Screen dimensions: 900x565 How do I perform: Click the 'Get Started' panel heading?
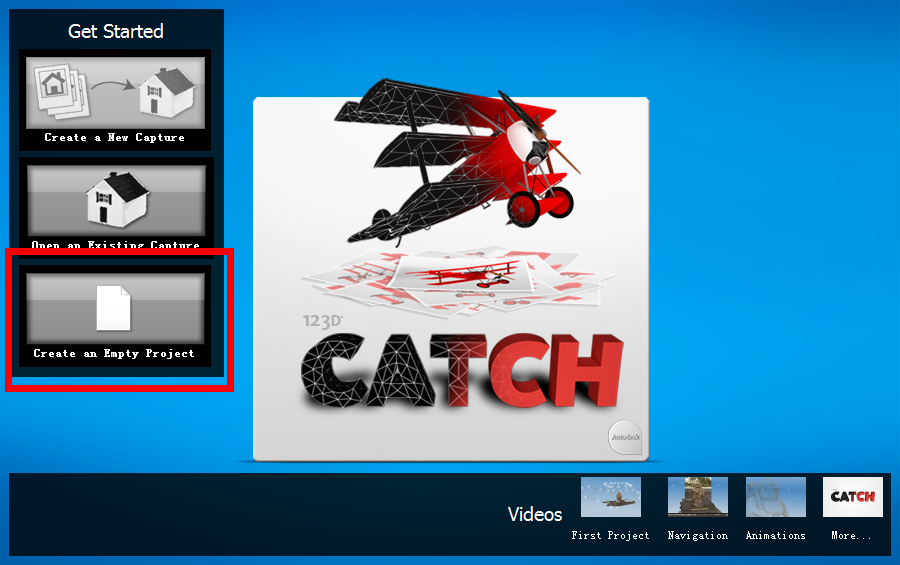pos(115,31)
